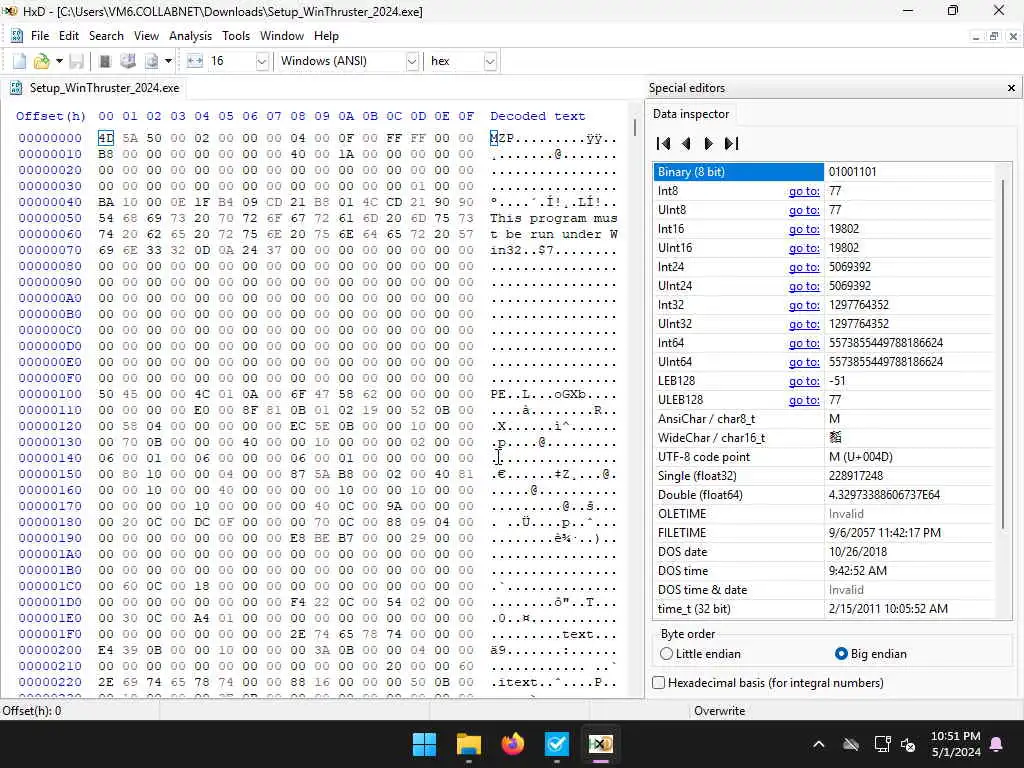The width and height of the screenshot is (1024, 768).
Task: Show hidden system tray icons
Action: tap(818, 744)
